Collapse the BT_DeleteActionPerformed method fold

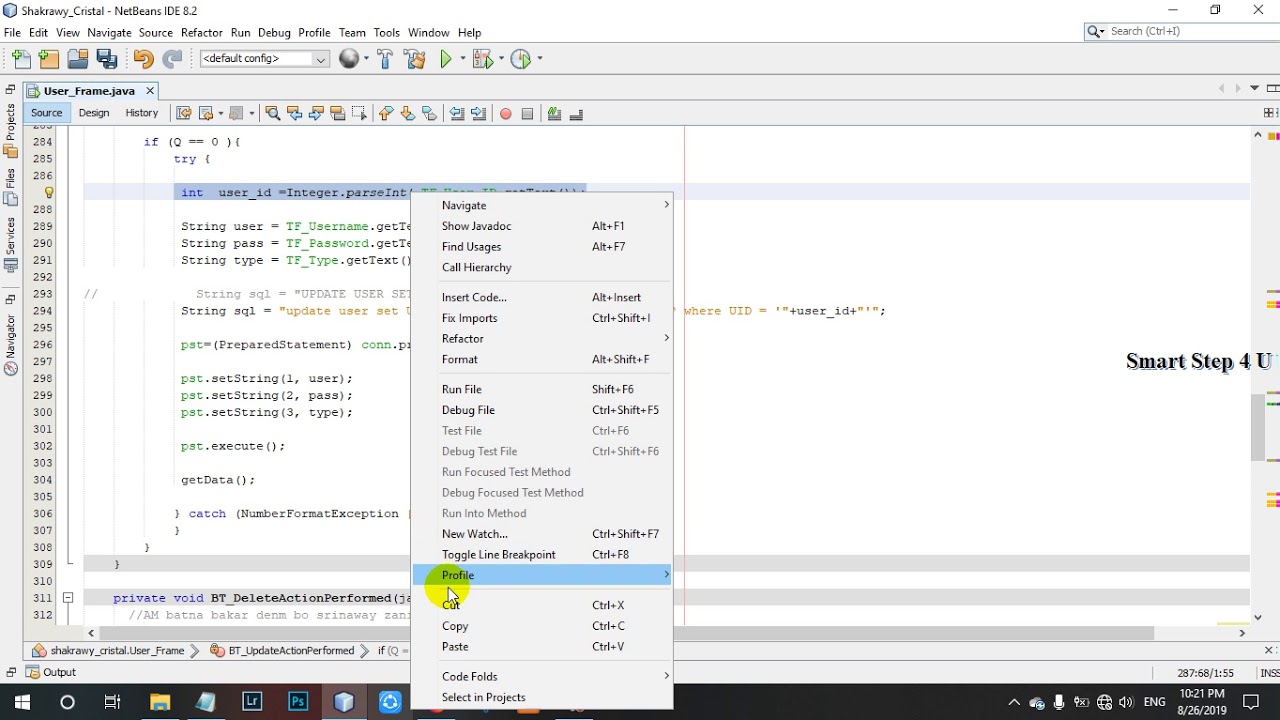click(68, 598)
